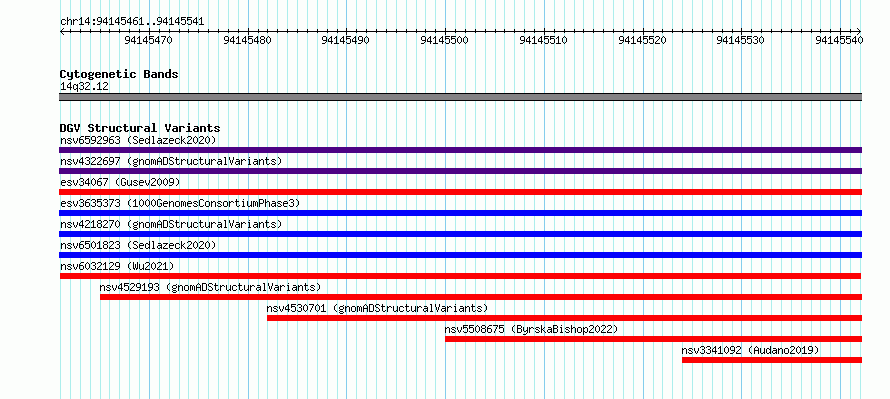Open the esv34067 (Gusev2009) label
The width and height of the screenshot is (890, 399).
[120, 182]
